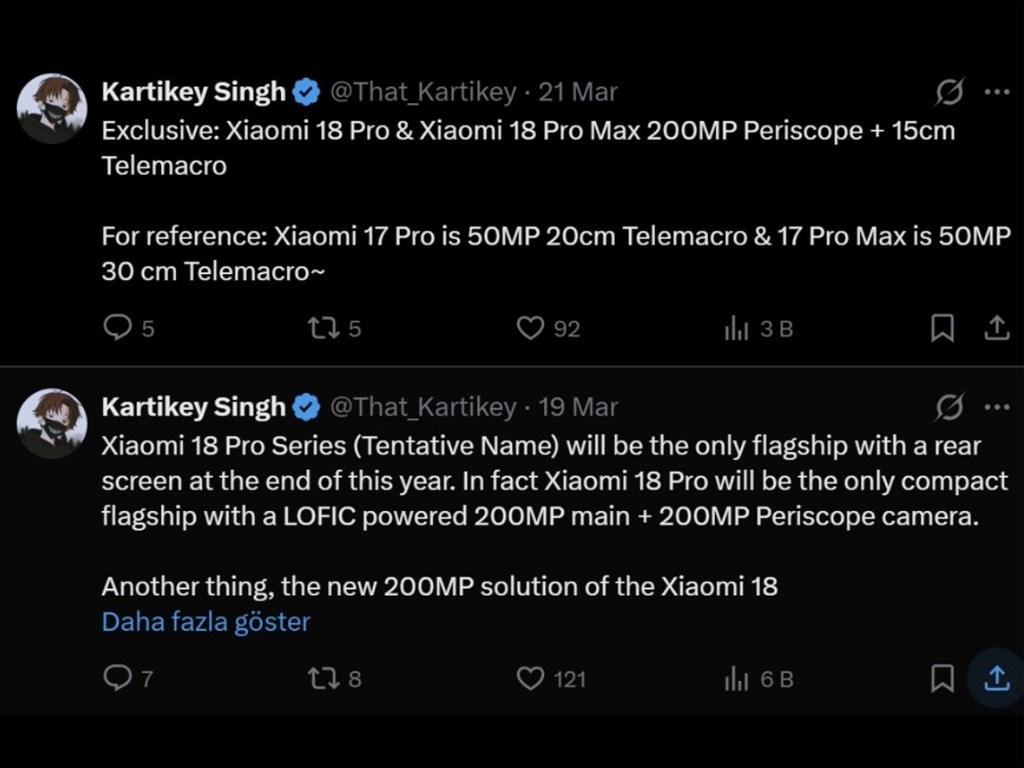The image size is (1024, 768).
Task: View analytics of the 19 Mar tweet
Action: [737, 678]
